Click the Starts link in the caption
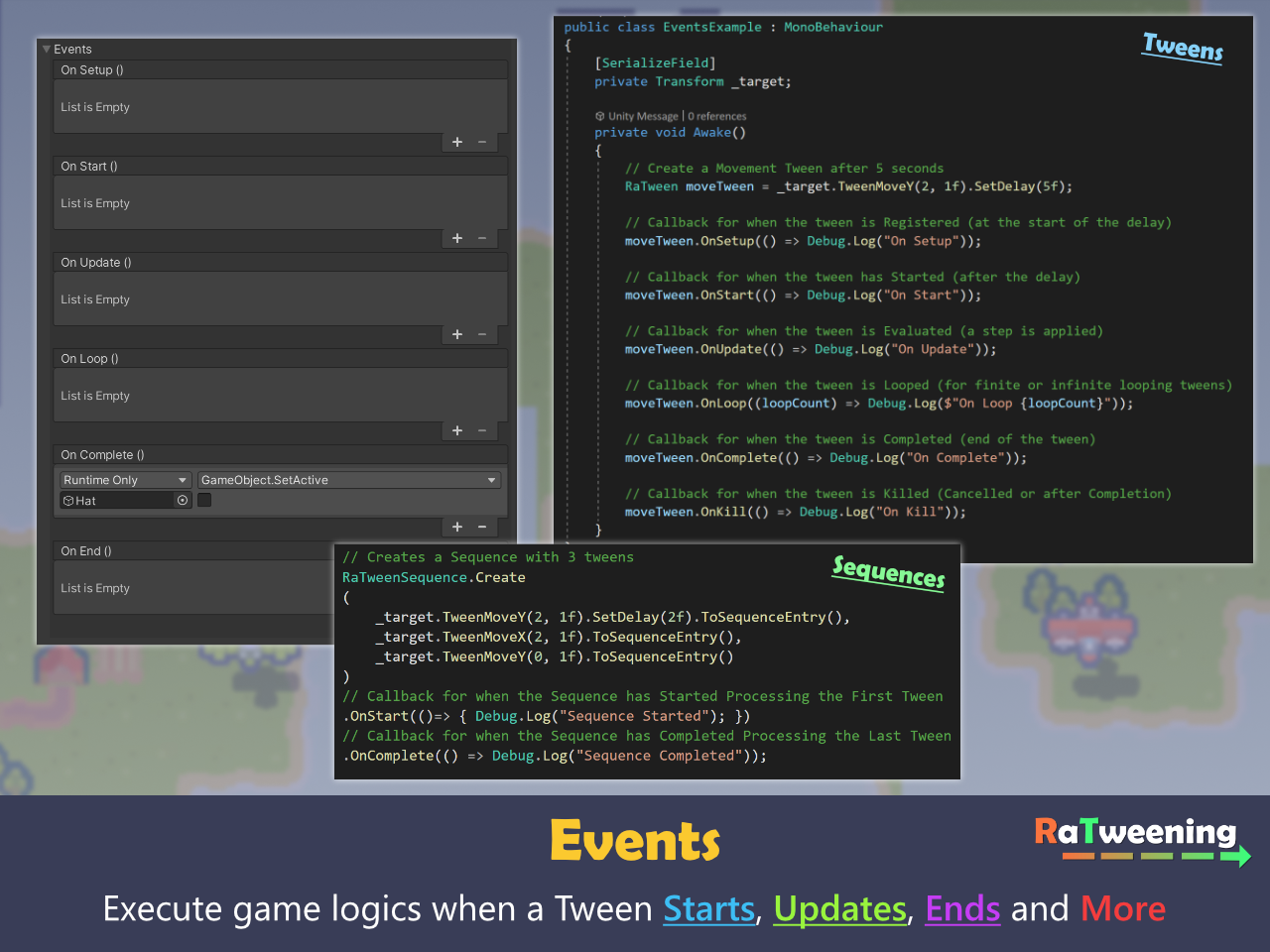The width and height of the screenshot is (1270, 952). pyautogui.click(x=708, y=908)
